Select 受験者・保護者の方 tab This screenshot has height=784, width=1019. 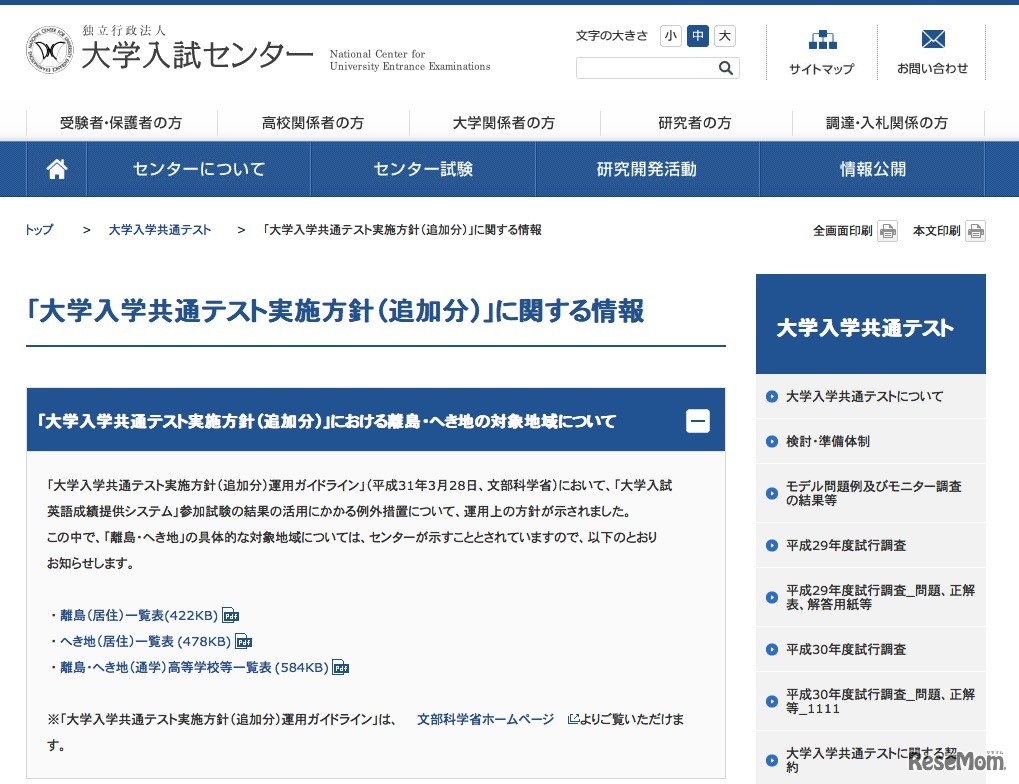click(122, 122)
